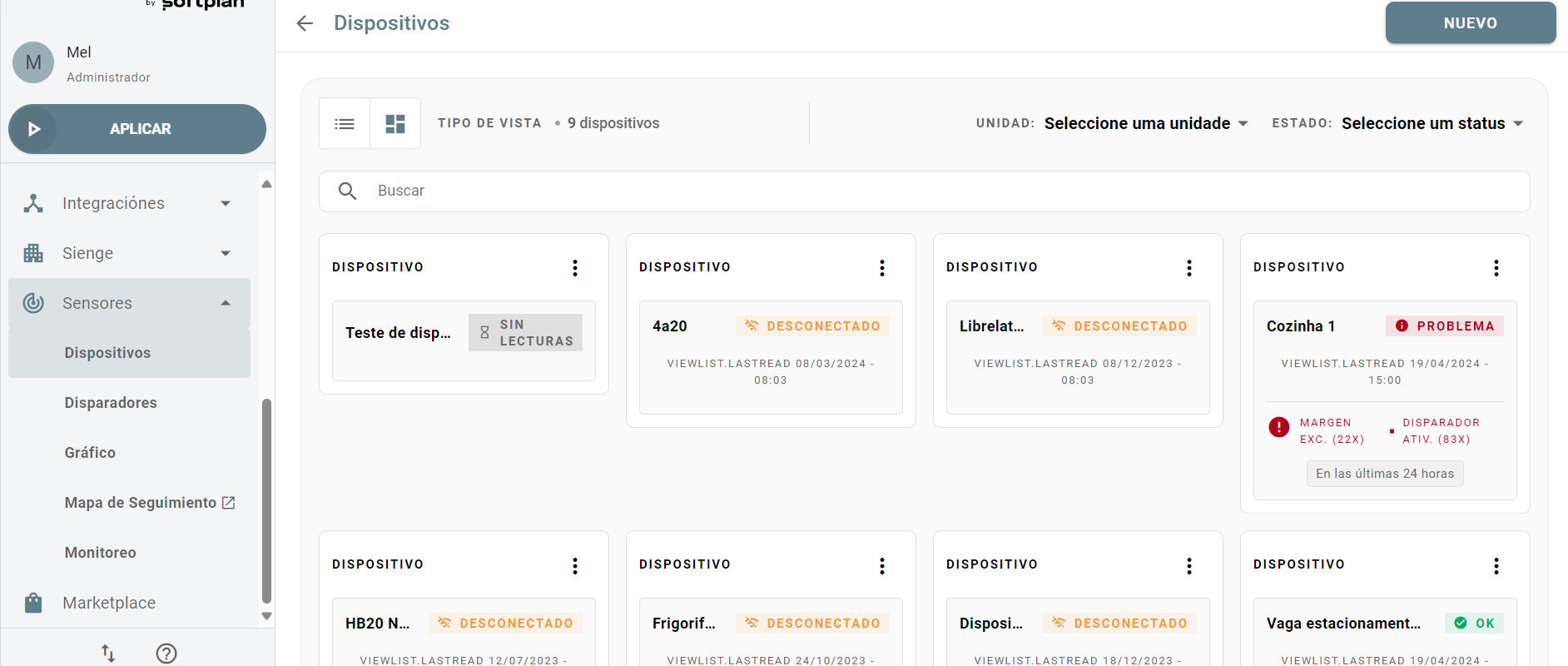Click external link icon on Mapa de Seguimiento
The image size is (1568, 666).
click(x=229, y=503)
